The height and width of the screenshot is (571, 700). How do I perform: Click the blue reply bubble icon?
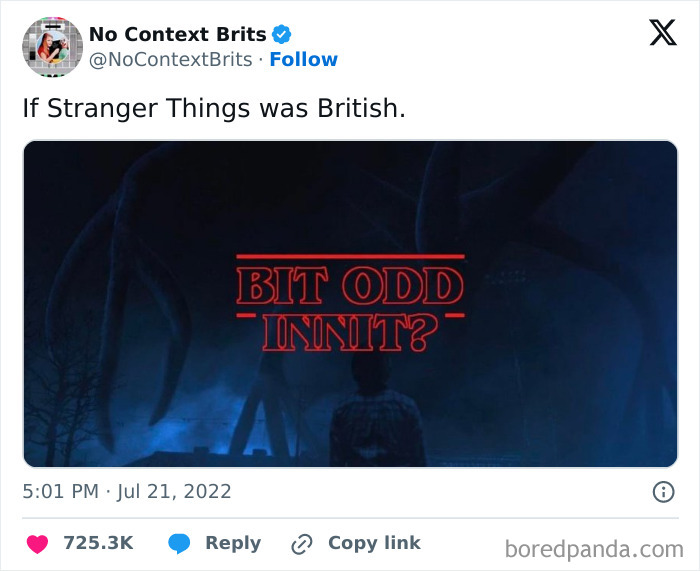[x=179, y=544]
